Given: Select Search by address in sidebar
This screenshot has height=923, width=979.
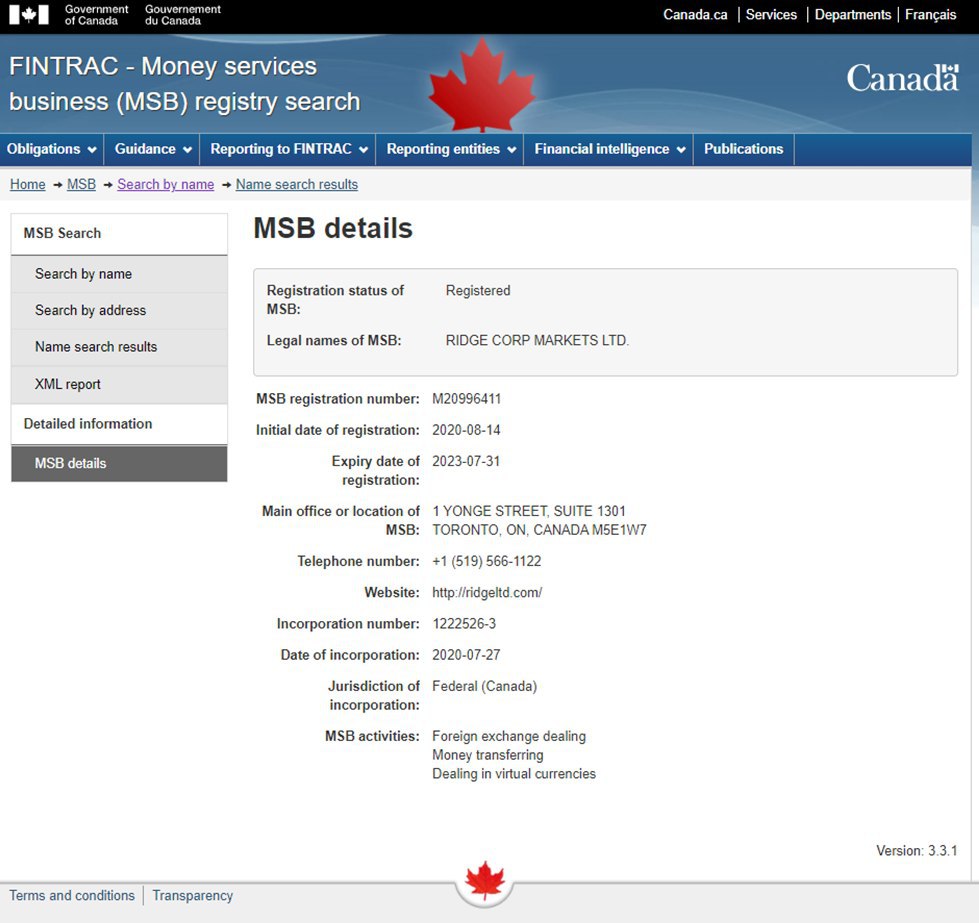Looking at the screenshot, I should pyautogui.click(x=90, y=310).
